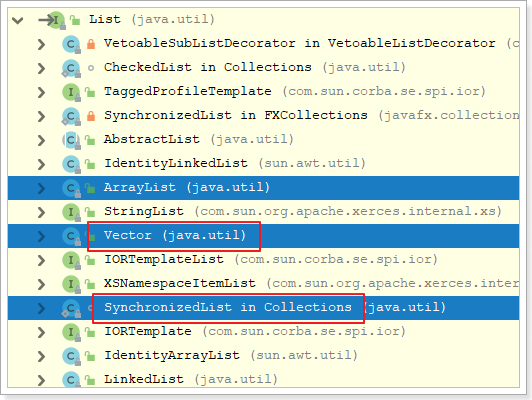
Task: Click public icon beside IdentityArrayList
Action: (x=90, y=356)
